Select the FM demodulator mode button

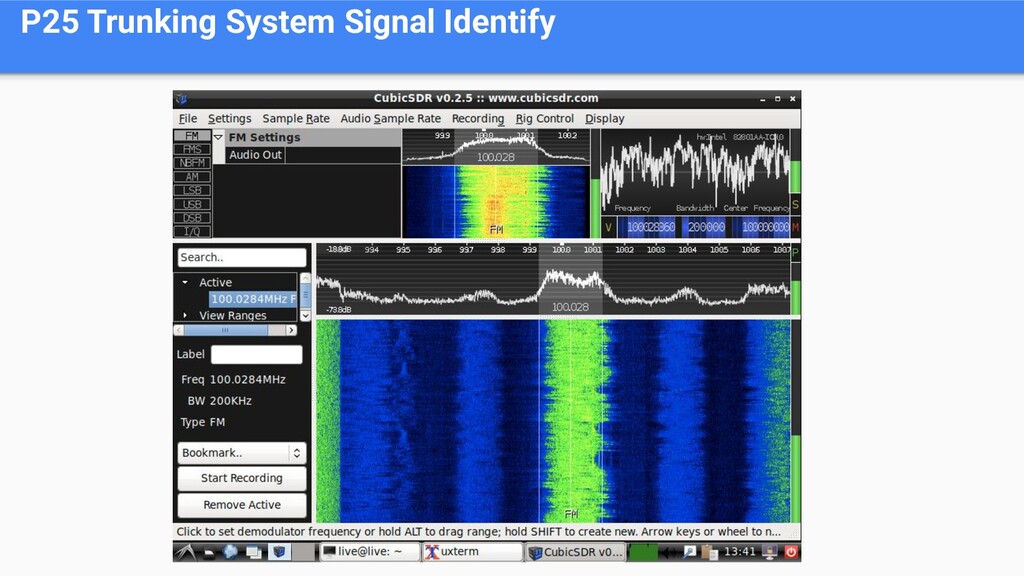[192, 136]
